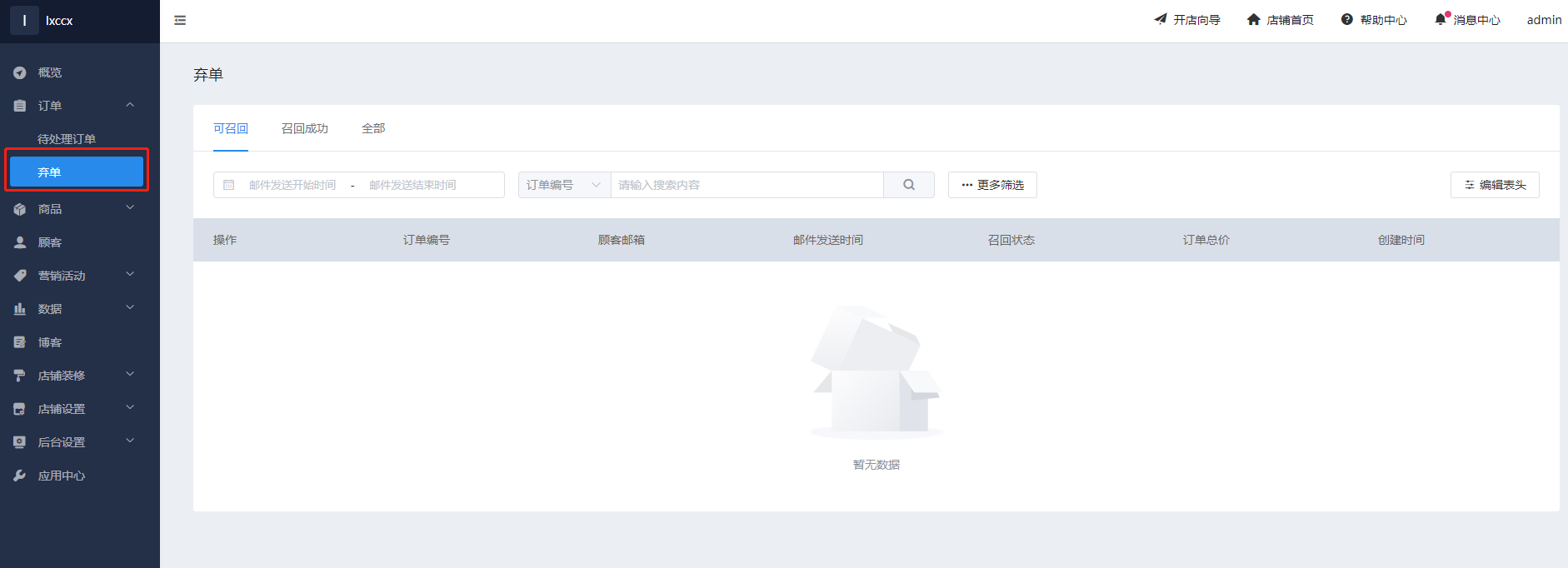Select the email send start time field

[292, 185]
